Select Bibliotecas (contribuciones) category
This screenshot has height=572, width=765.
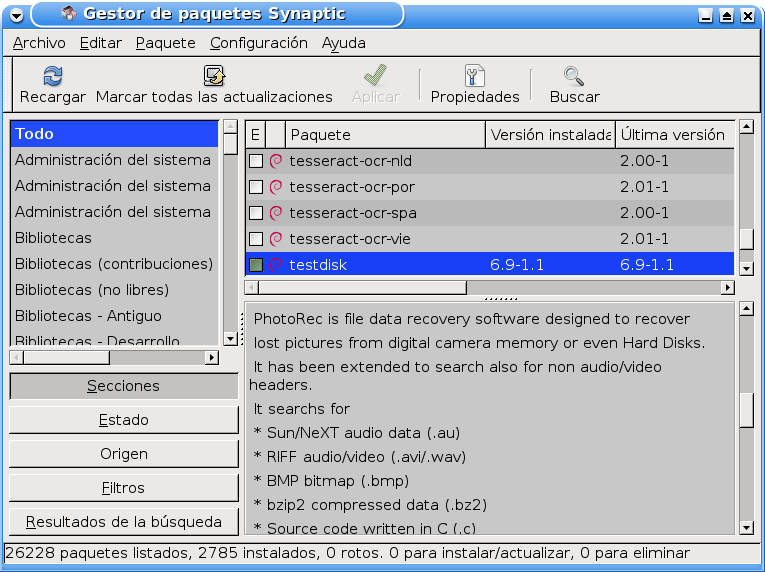[114, 264]
